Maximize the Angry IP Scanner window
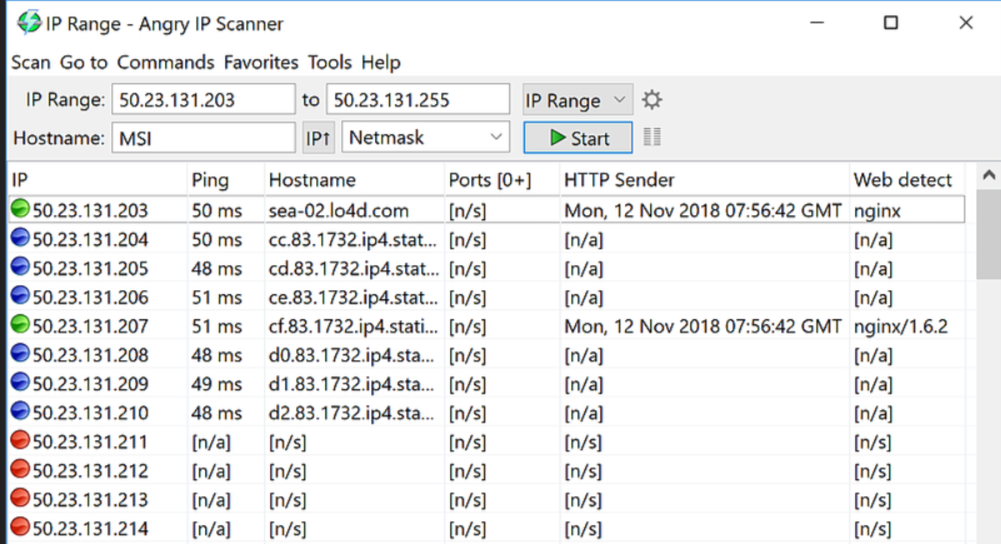Screen dimensions: 1001x544 891,23
